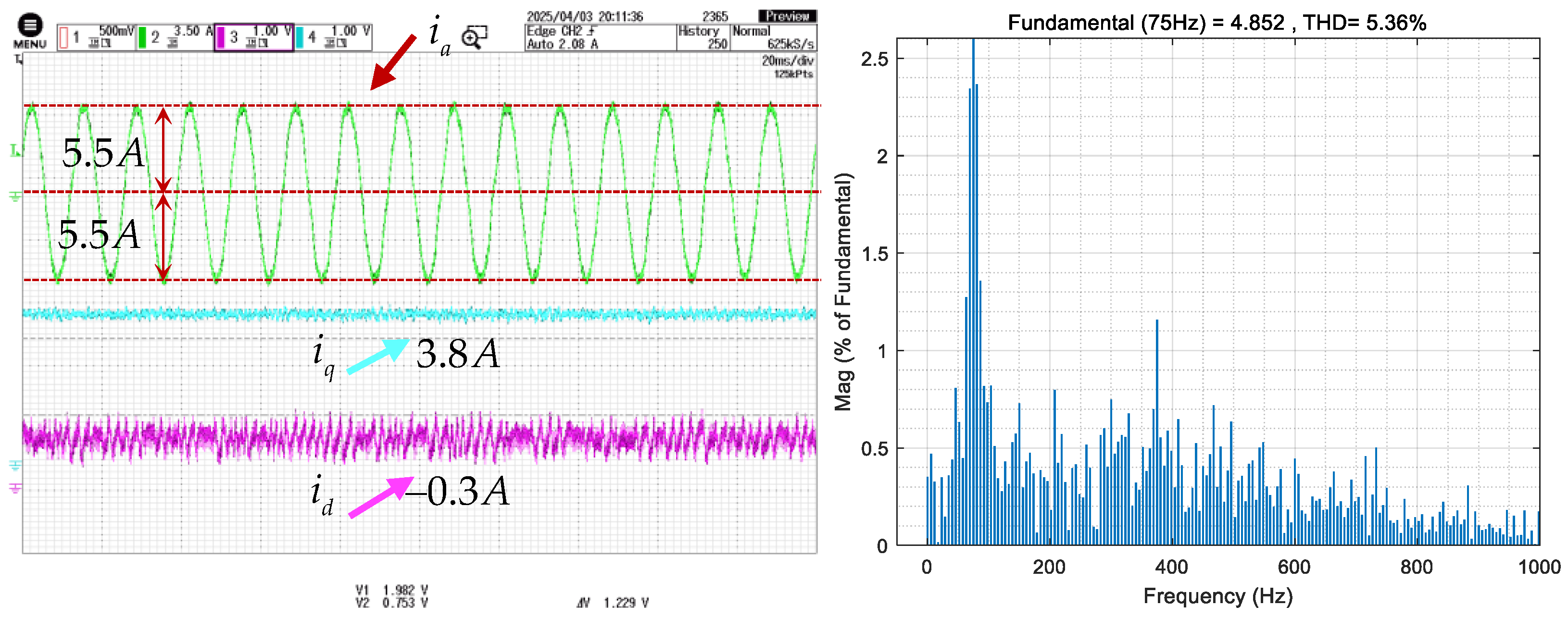
Task: Open the History 250 panel
Action: click(x=702, y=37)
